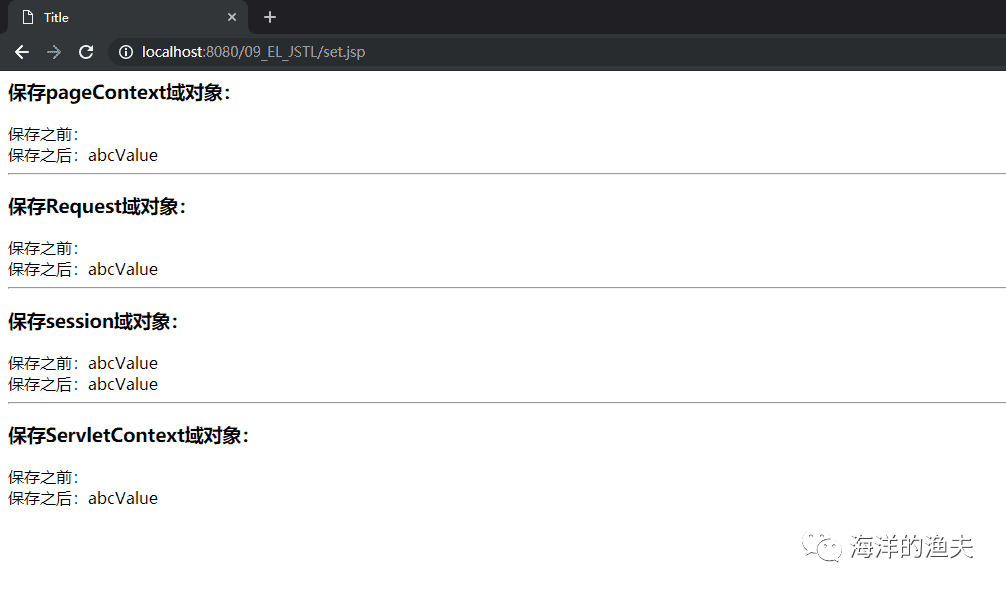Viewport: 1006px width, 591px height.
Task: Click the 保存session域对象 heading
Action: click(94, 321)
